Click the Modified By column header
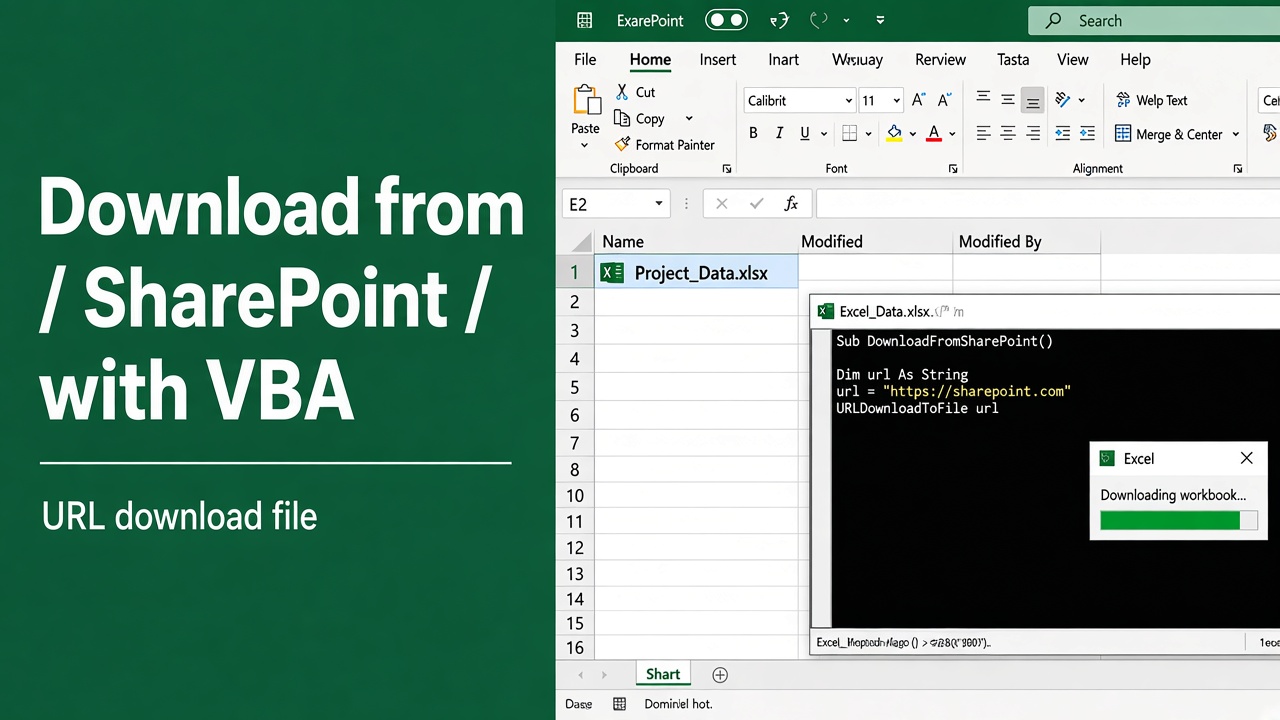Screen dimensions: 1280x720 point(1026,241)
